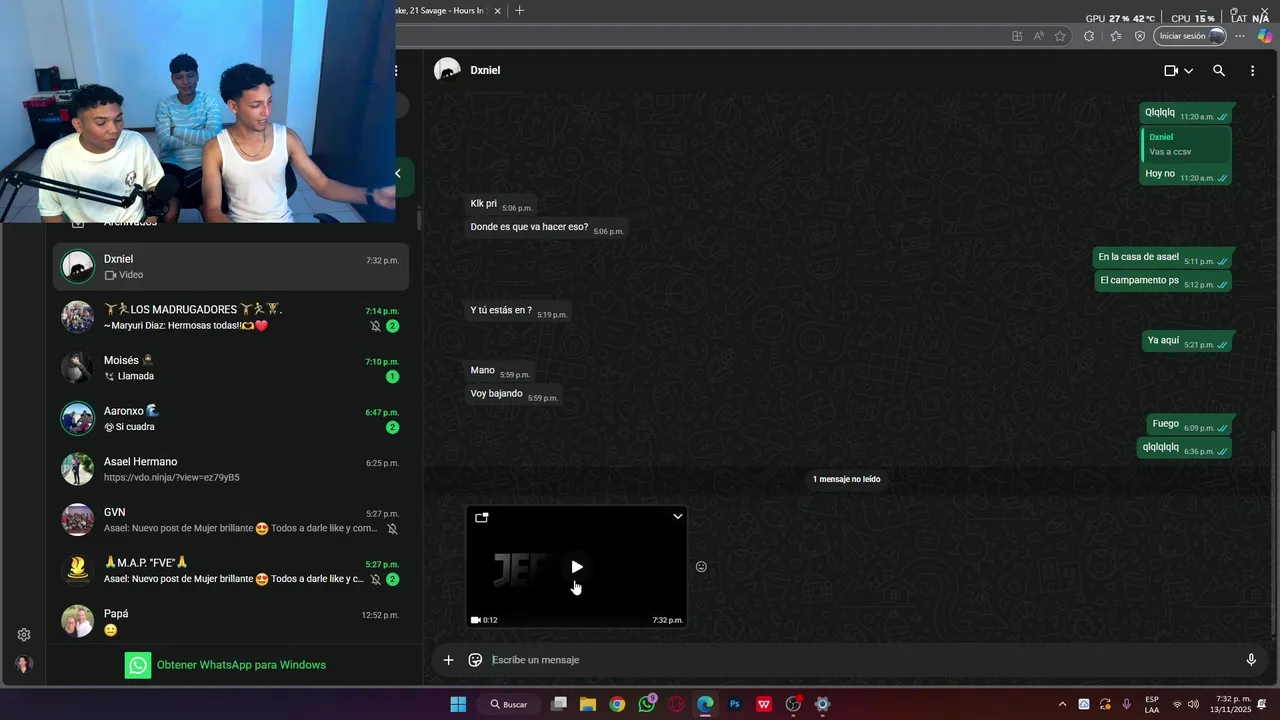
Task: Open Google Chrome from the taskbar
Action: point(617,704)
